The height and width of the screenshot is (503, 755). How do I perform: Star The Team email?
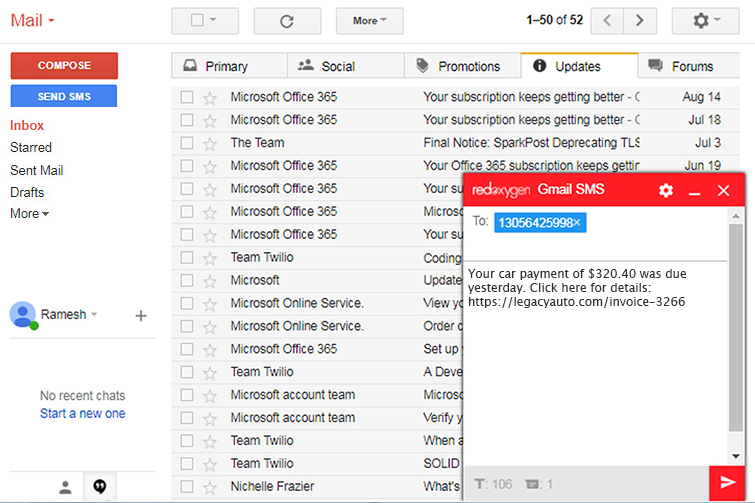(209, 143)
